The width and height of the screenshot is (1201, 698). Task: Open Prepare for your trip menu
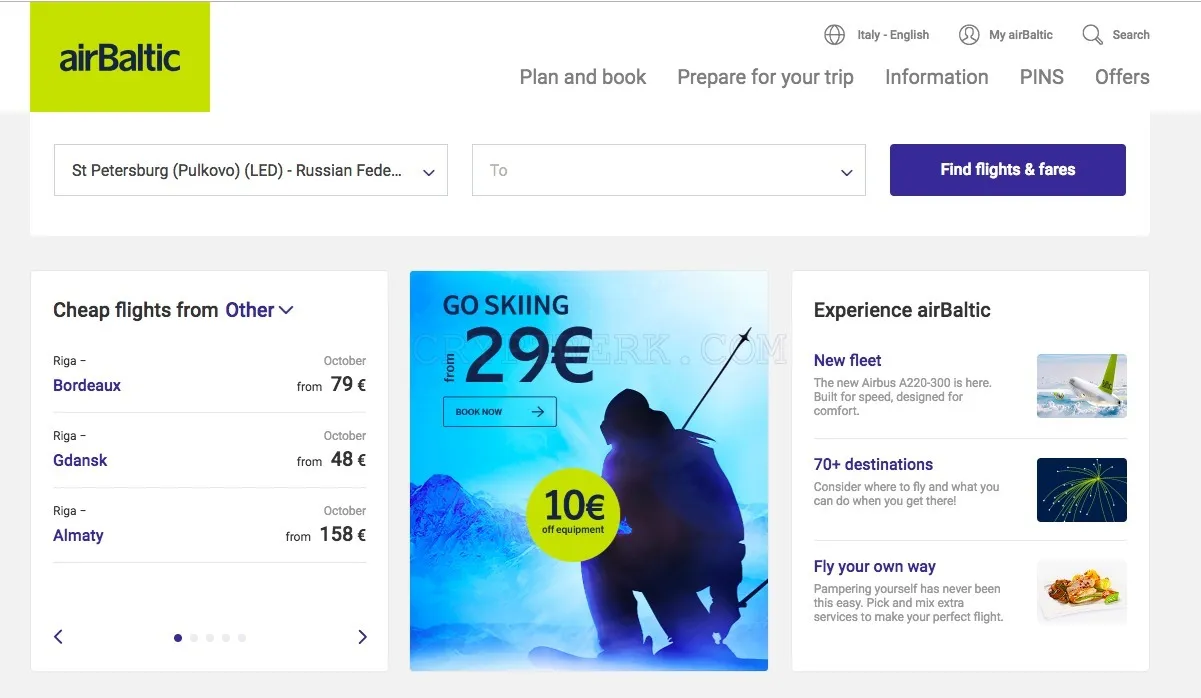tap(765, 77)
